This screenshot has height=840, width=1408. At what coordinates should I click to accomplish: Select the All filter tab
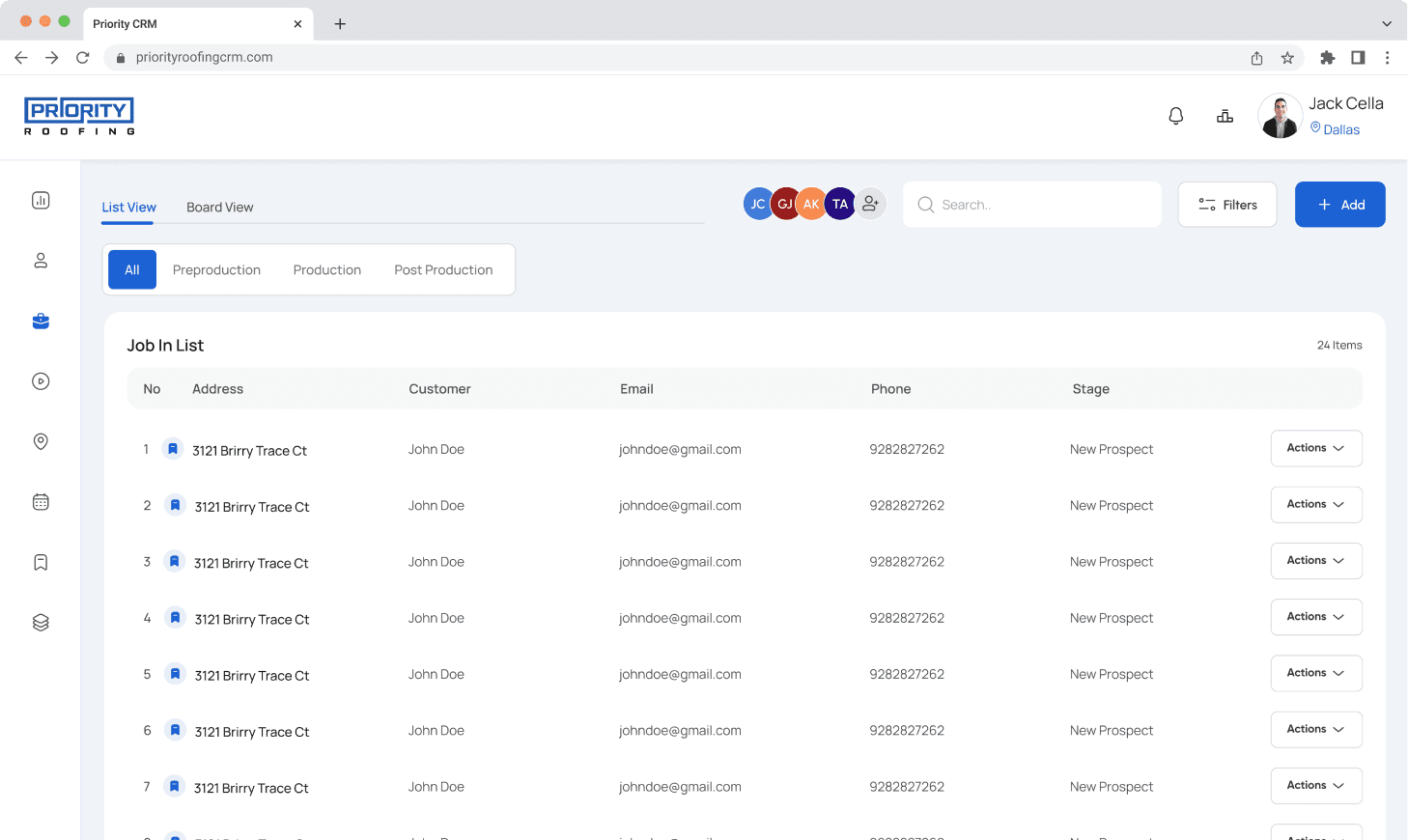132,269
